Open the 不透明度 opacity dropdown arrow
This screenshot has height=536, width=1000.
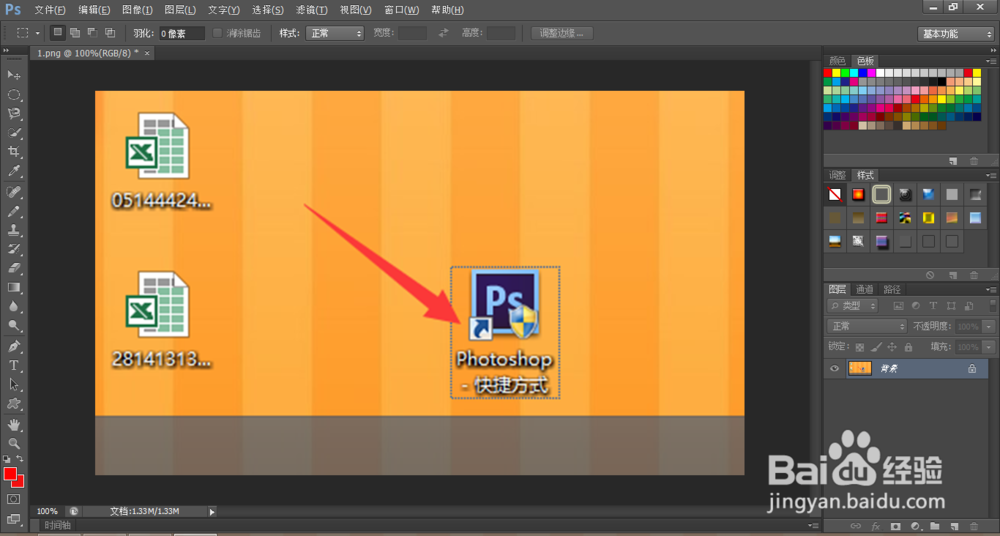pos(989,326)
